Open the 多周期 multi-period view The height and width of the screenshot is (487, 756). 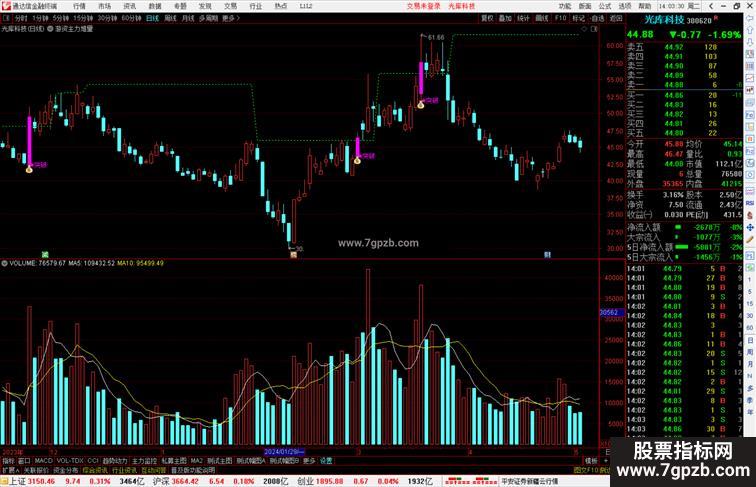pos(208,18)
